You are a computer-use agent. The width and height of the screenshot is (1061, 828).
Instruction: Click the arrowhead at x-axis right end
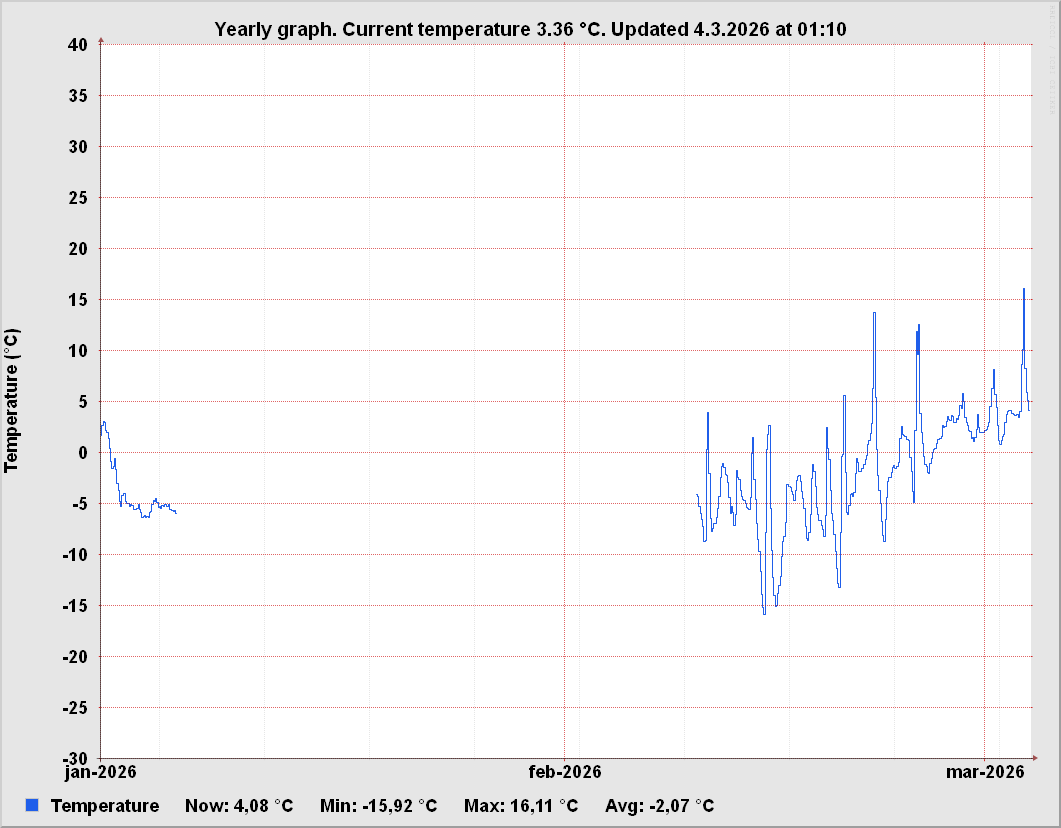(1033, 758)
